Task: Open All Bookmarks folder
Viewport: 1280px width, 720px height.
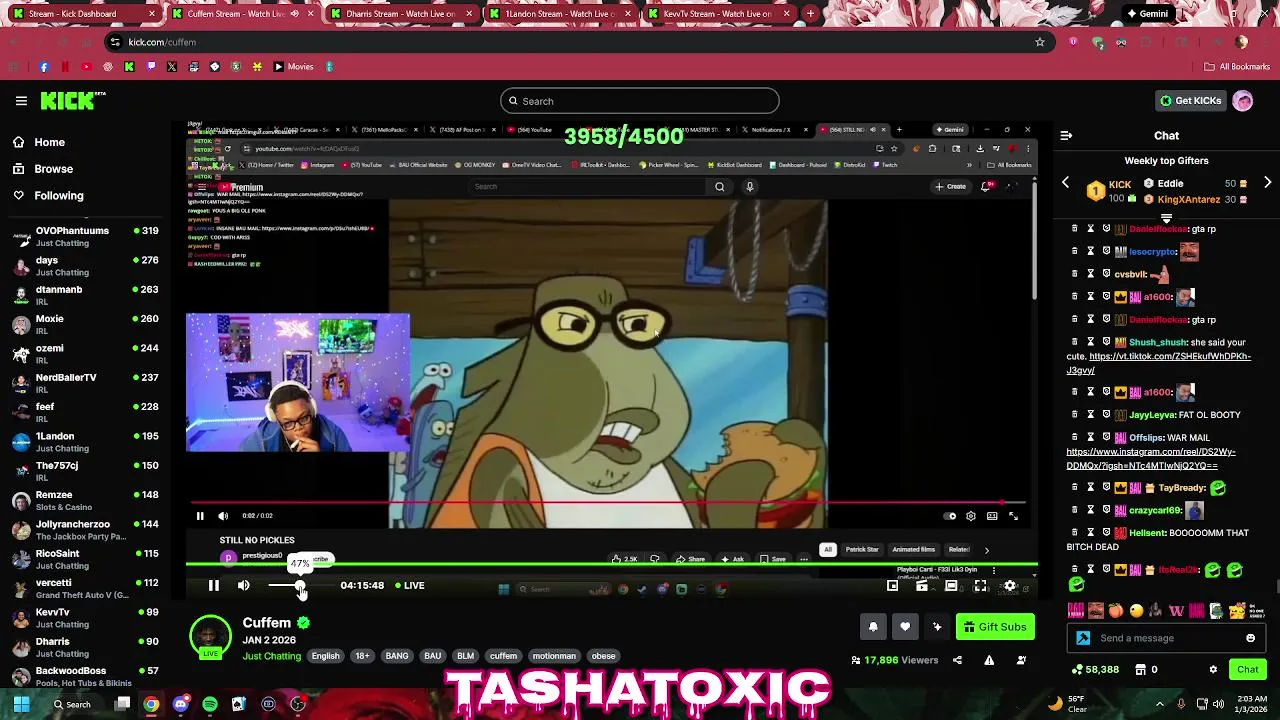Action: point(1237,67)
